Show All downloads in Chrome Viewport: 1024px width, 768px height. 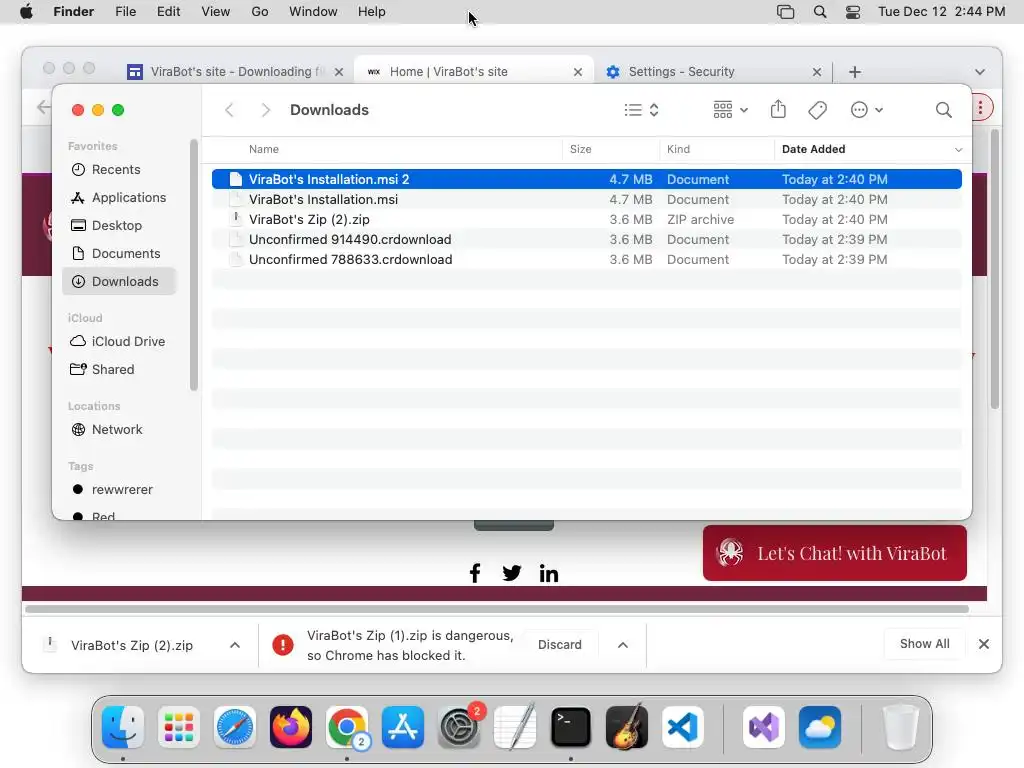[925, 644]
